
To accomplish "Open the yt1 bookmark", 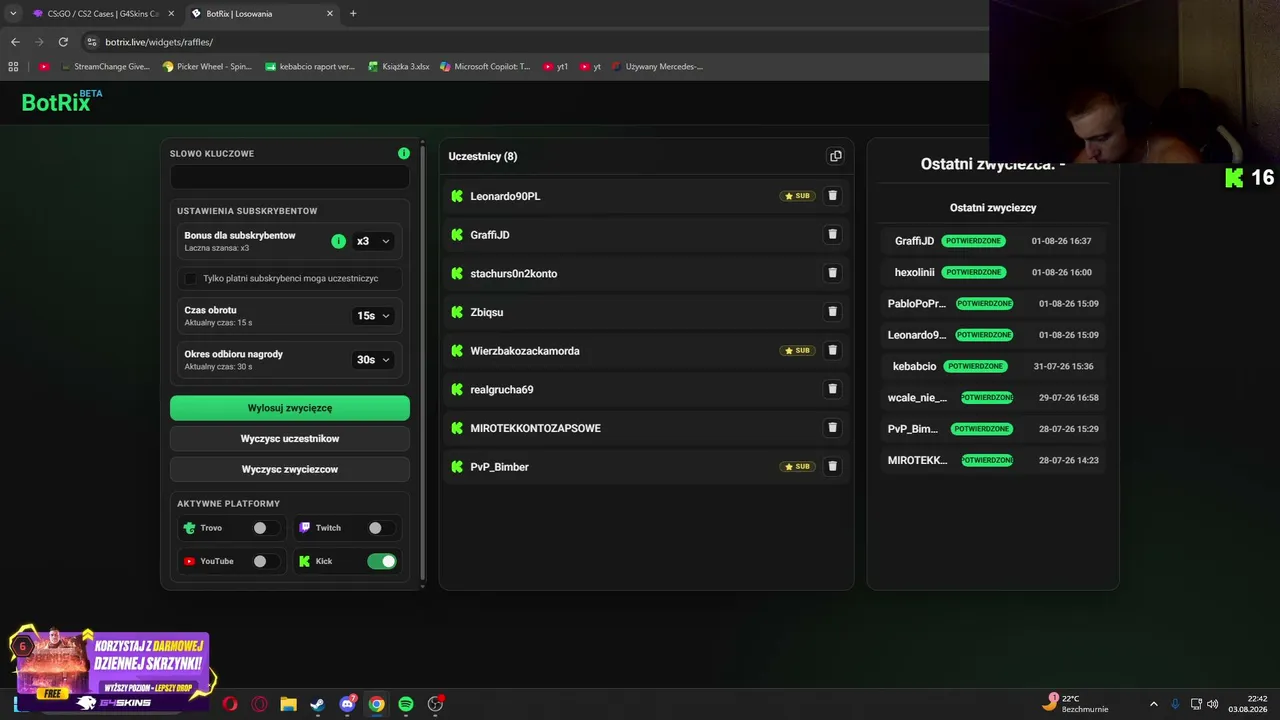I will coord(555,67).
